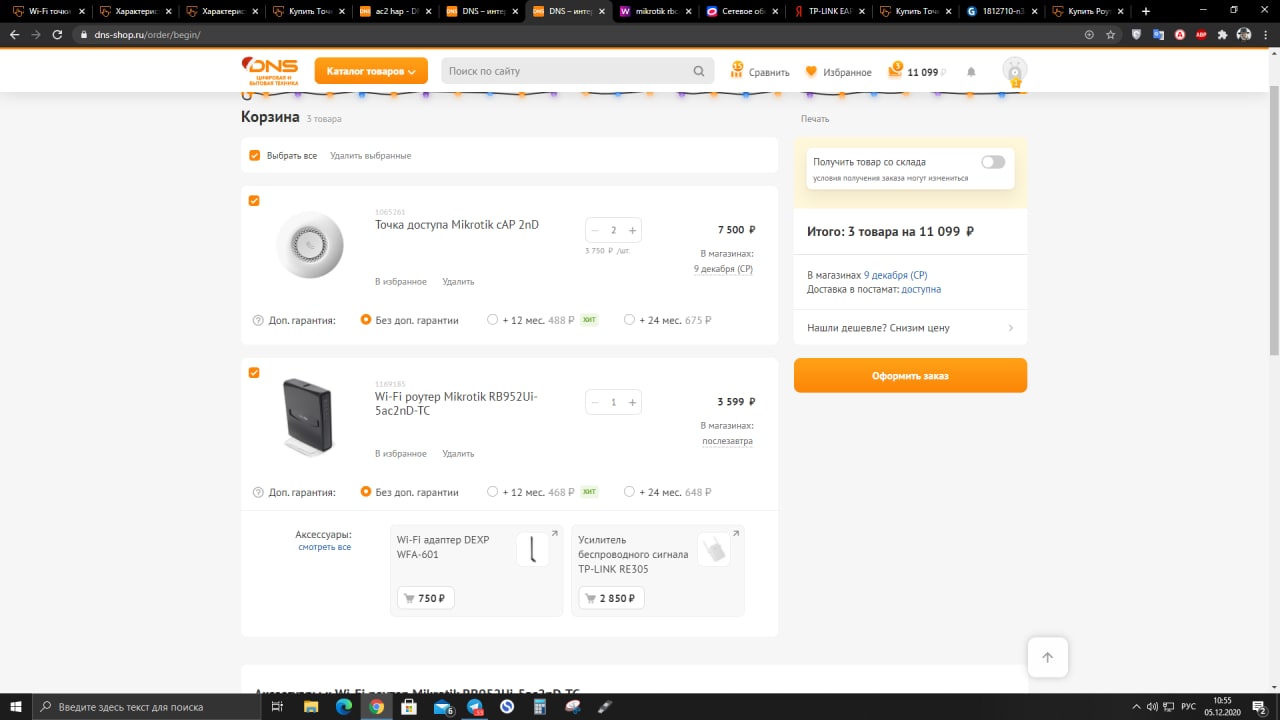This screenshot has height=720, width=1280.
Task: Select +12 мес. 468 ₽ warranty for router
Action: click(492, 491)
